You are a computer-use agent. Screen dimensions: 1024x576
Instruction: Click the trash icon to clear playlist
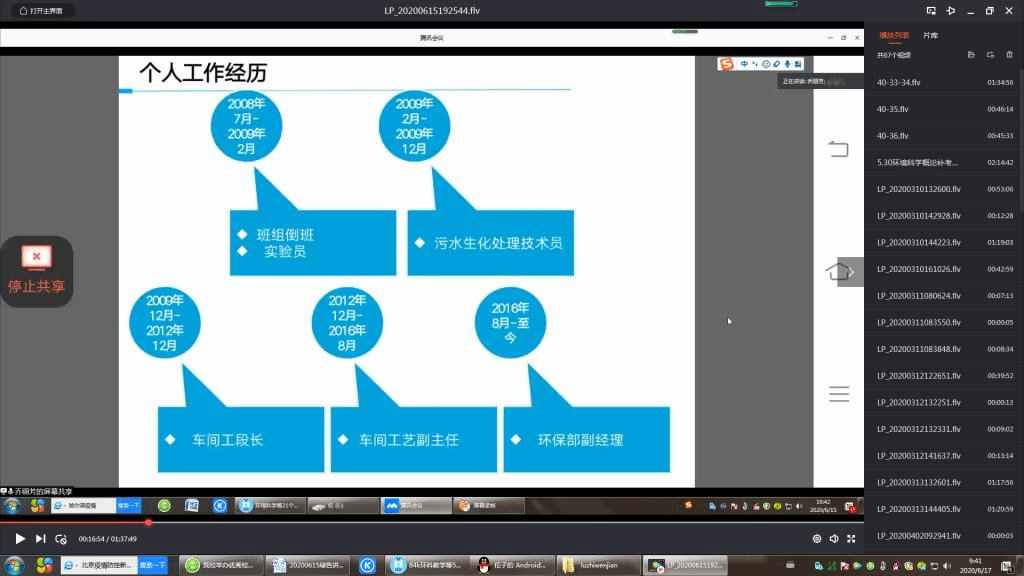pyautogui.click(x=1009, y=55)
